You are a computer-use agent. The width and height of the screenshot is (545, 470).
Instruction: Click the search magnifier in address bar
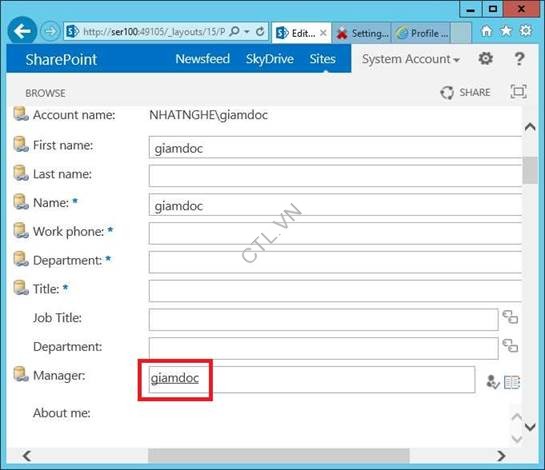[235, 32]
